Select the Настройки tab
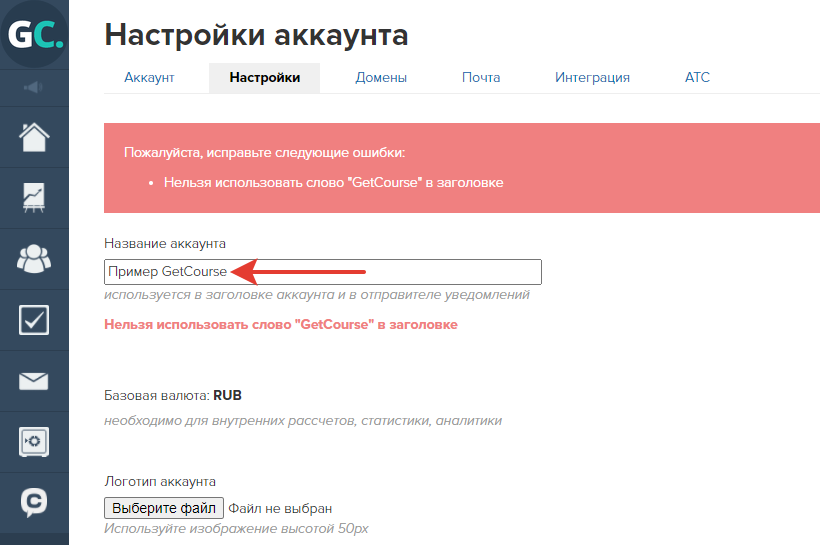This screenshot has height=545, width=820. [x=265, y=77]
